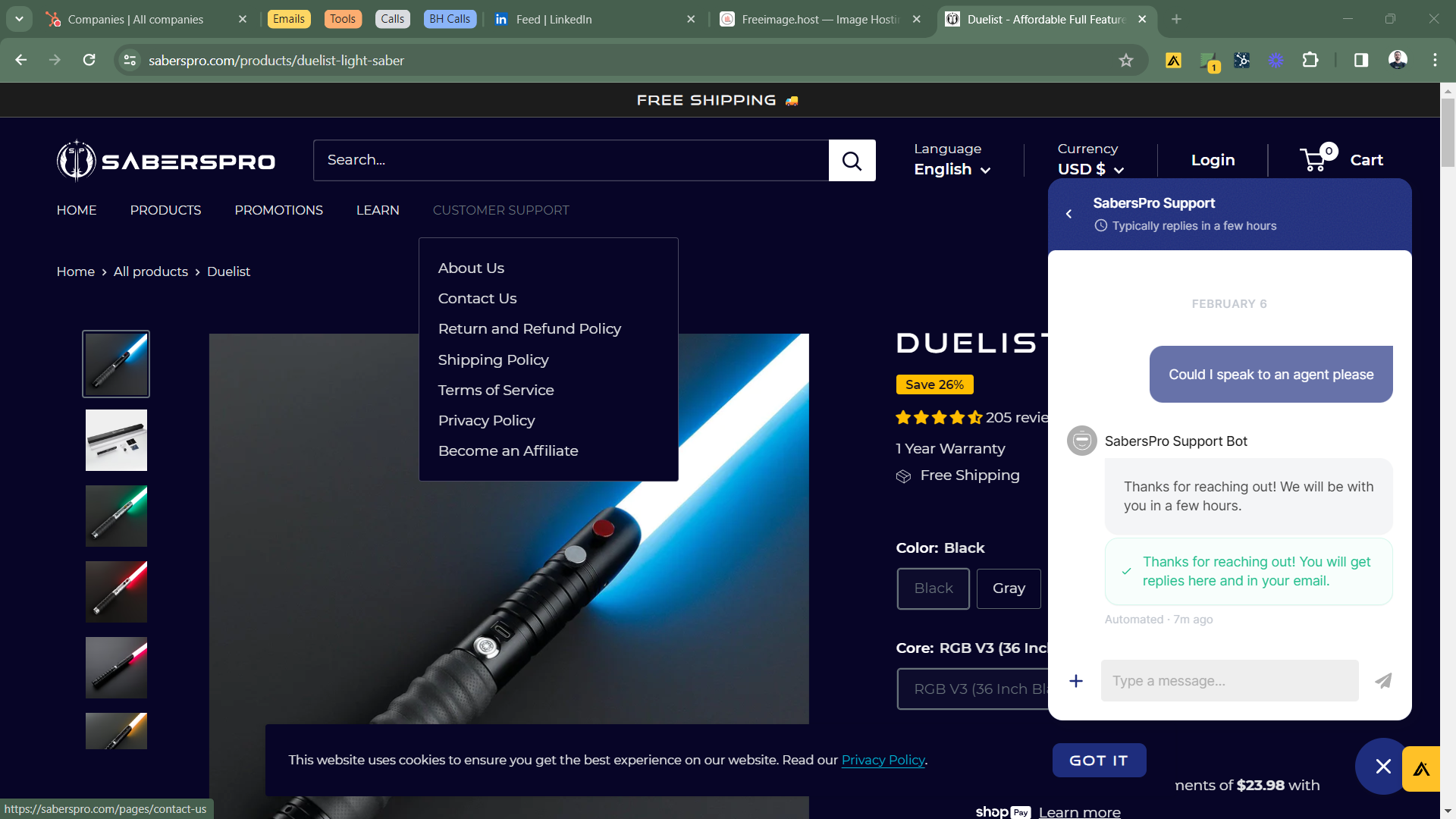1456x819 pixels.
Task: Close the Freeimage.host tab
Action: coord(917,19)
